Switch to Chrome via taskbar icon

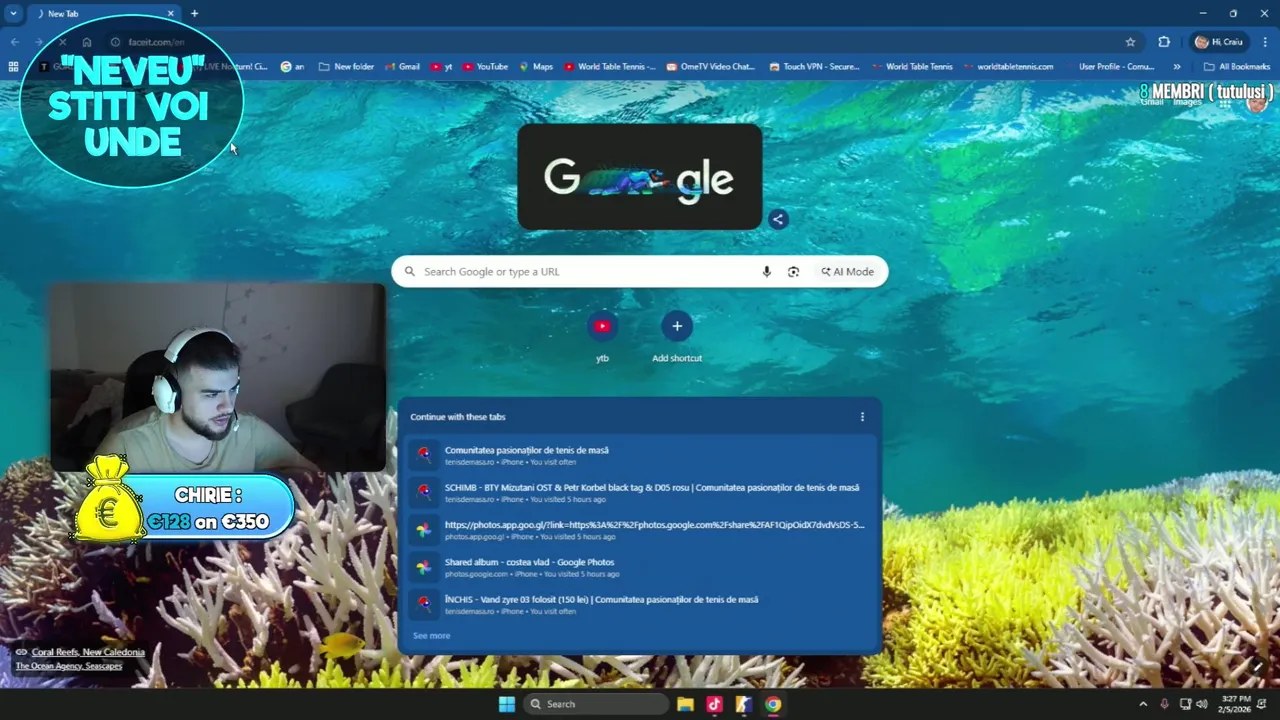(772, 704)
